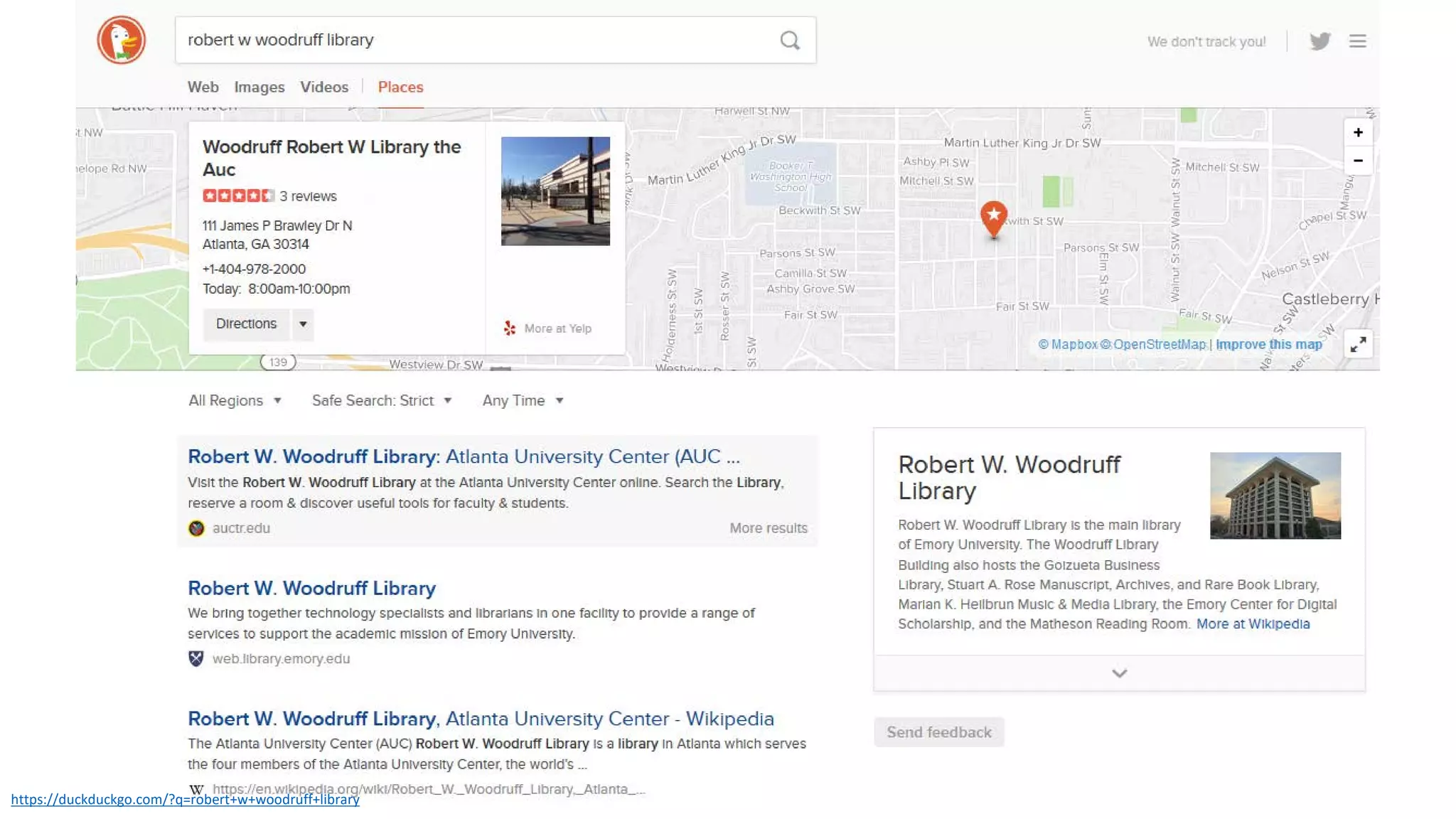This screenshot has height=819, width=1456.
Task: Click More results under auctr.edu
Action: coord(769,528)
